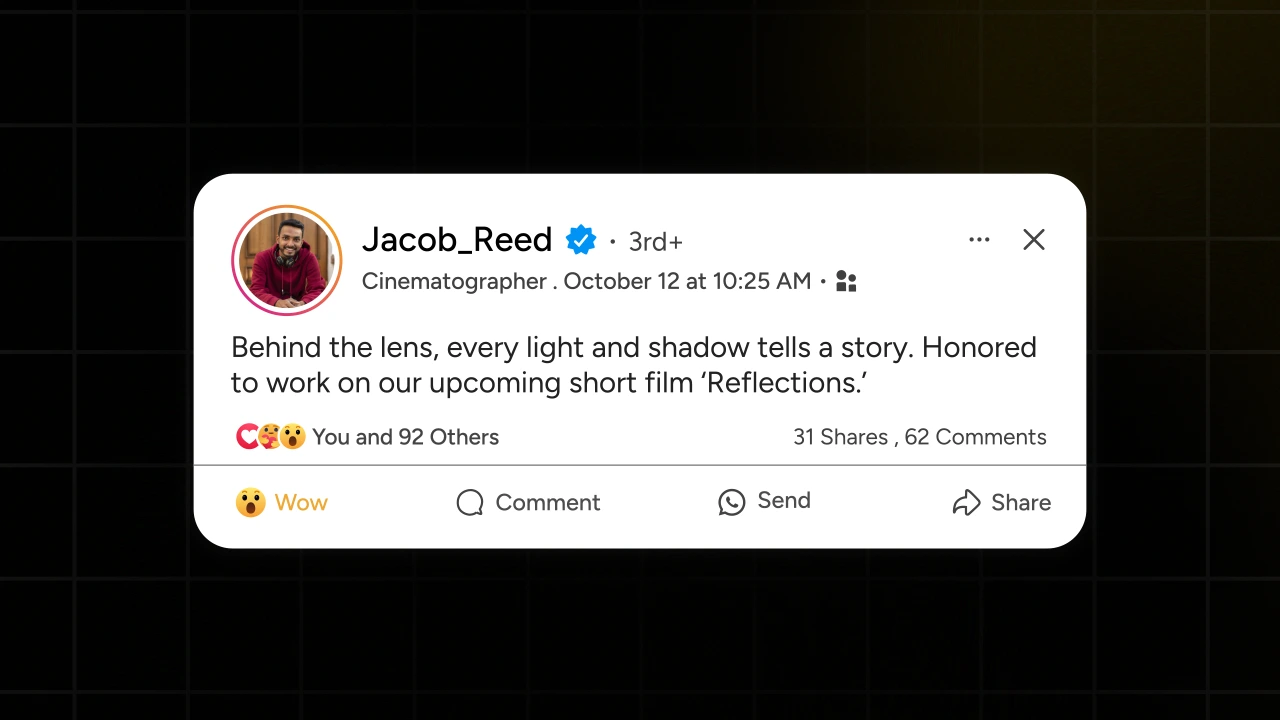The height and width of the screenshot is (720, 1280).
Task: Dismiss the post with the X
Action: pyautogui.click(x=1033, y=240)
